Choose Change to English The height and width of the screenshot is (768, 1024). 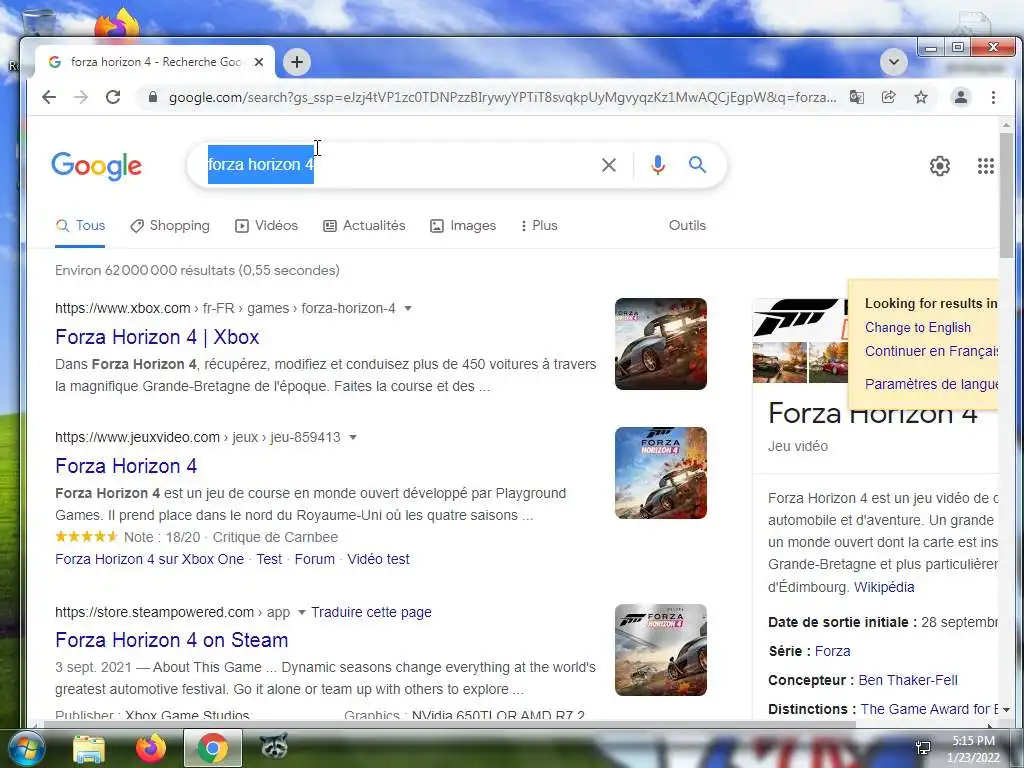point(918,328)
